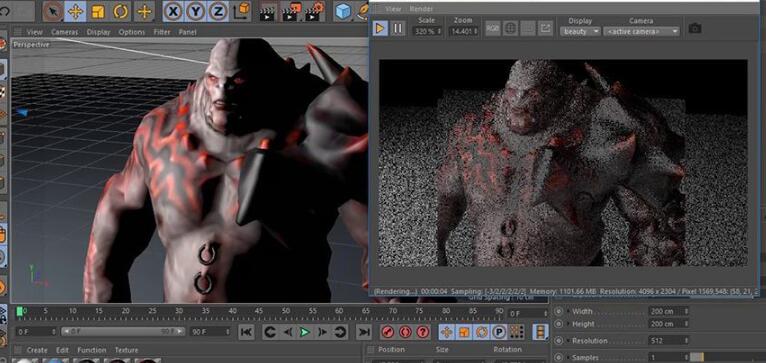Open material manager Texture menu

click(127, 350)
